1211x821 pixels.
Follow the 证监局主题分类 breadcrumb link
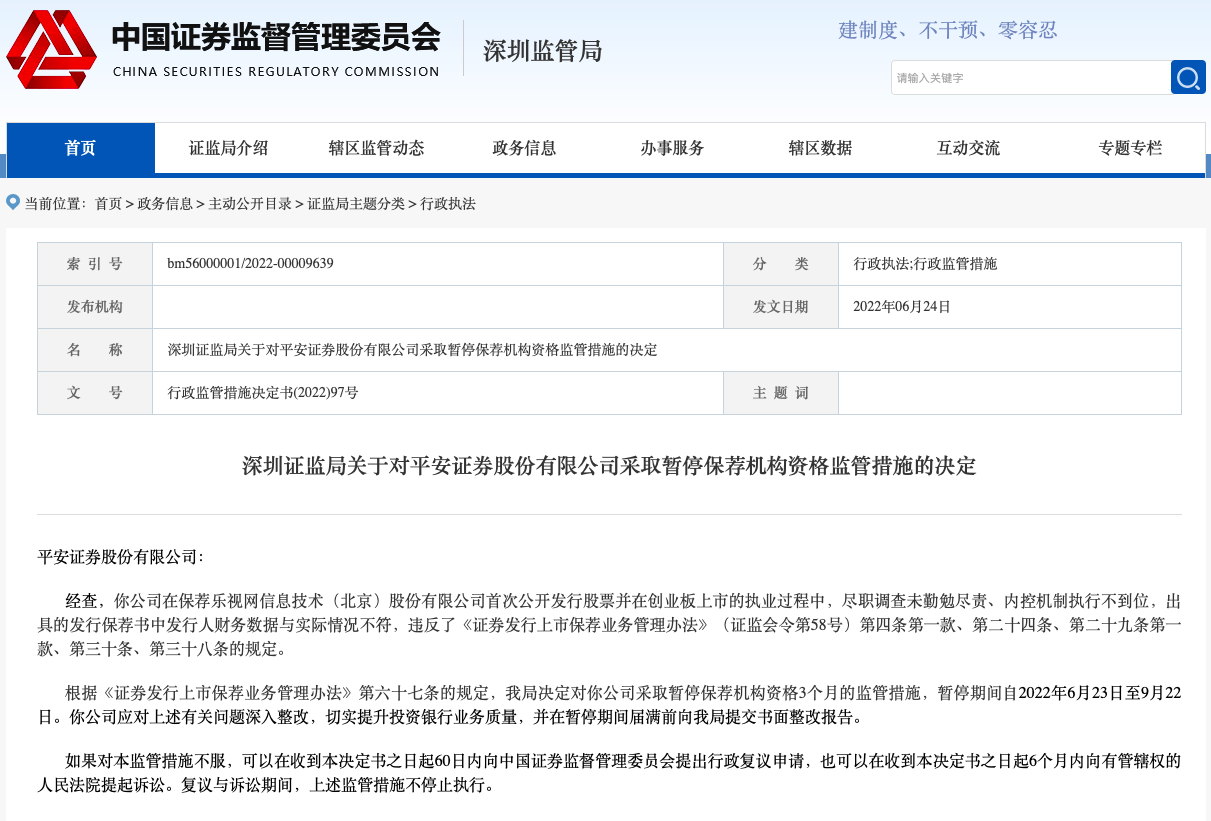pyautogui.click(x=356, y=204)
